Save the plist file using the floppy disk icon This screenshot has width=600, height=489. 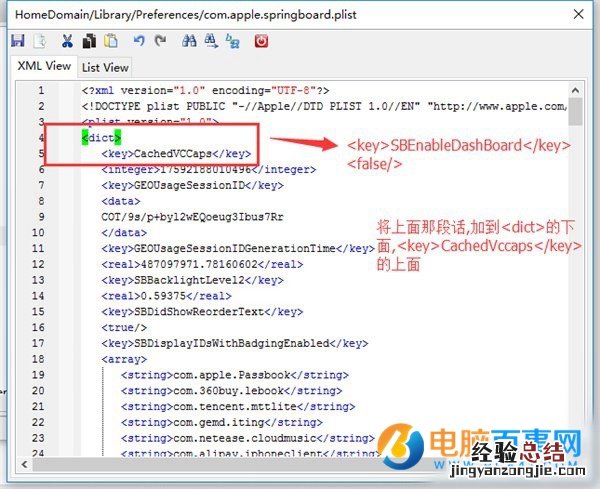[18, 41]
